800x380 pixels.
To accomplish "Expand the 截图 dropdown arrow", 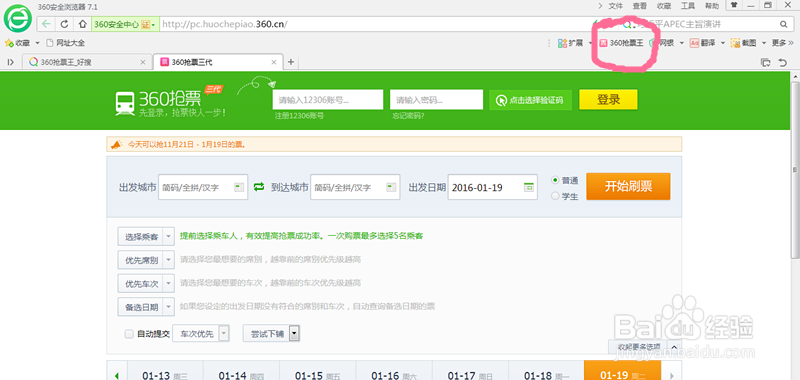I will 764,43.
